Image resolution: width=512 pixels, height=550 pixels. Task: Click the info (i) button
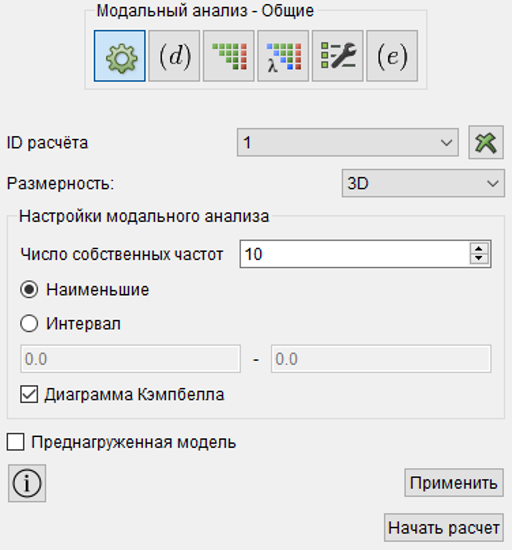coord(27,483)
